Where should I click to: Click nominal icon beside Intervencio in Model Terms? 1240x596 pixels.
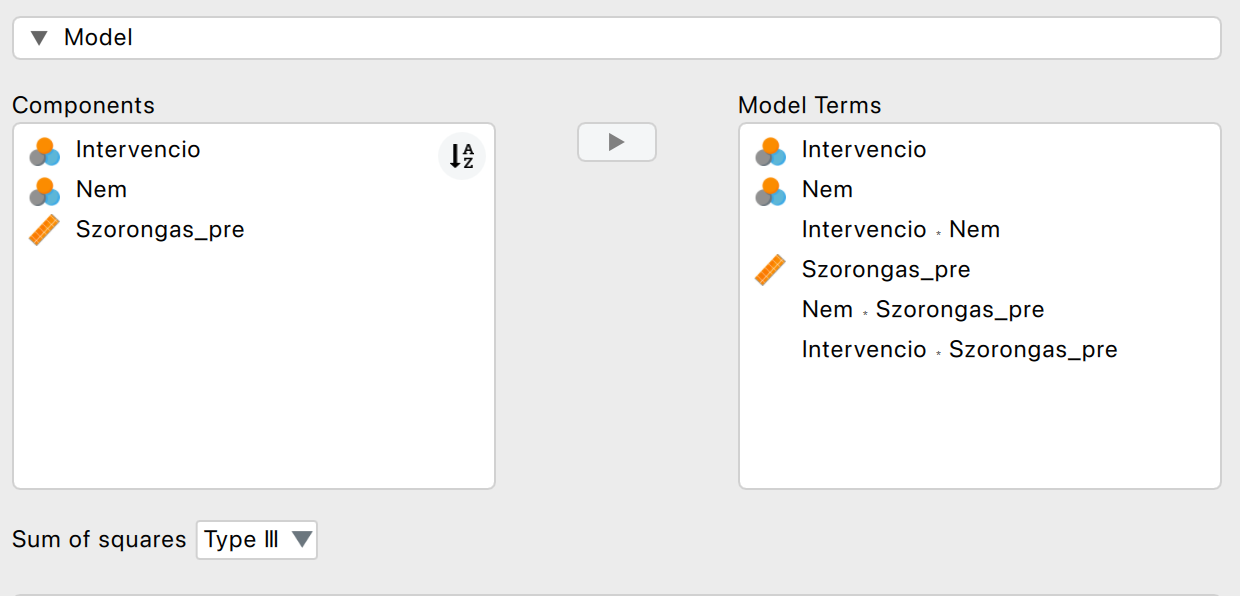coord(769,151)
